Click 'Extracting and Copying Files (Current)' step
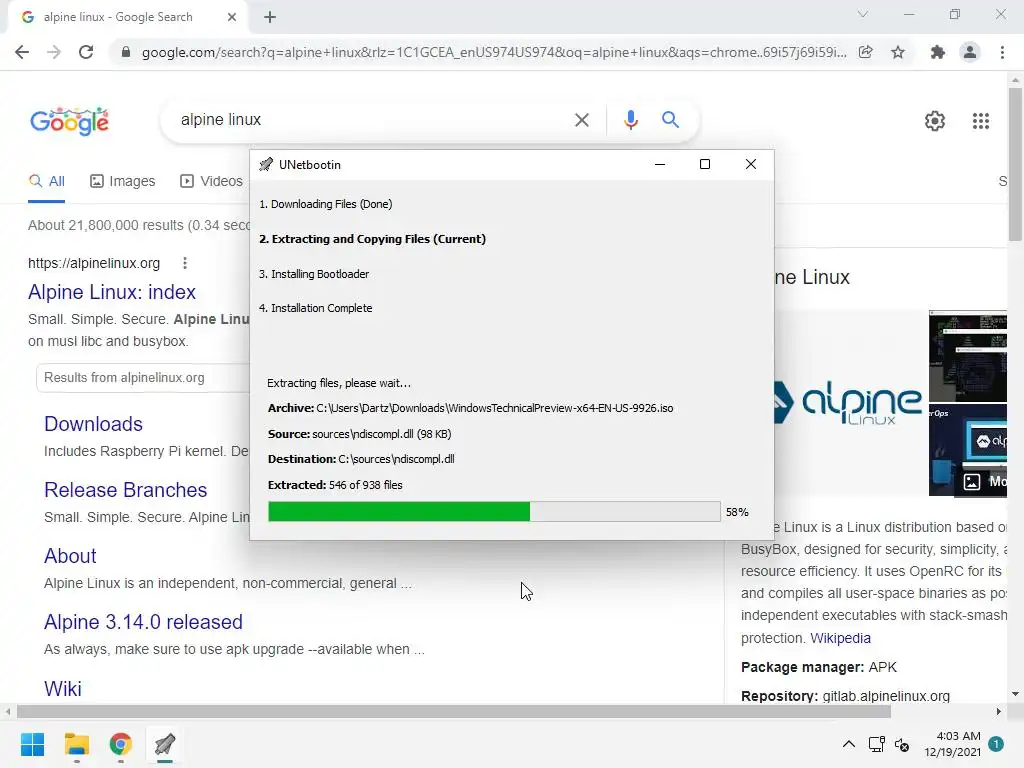 pos(372,239)
